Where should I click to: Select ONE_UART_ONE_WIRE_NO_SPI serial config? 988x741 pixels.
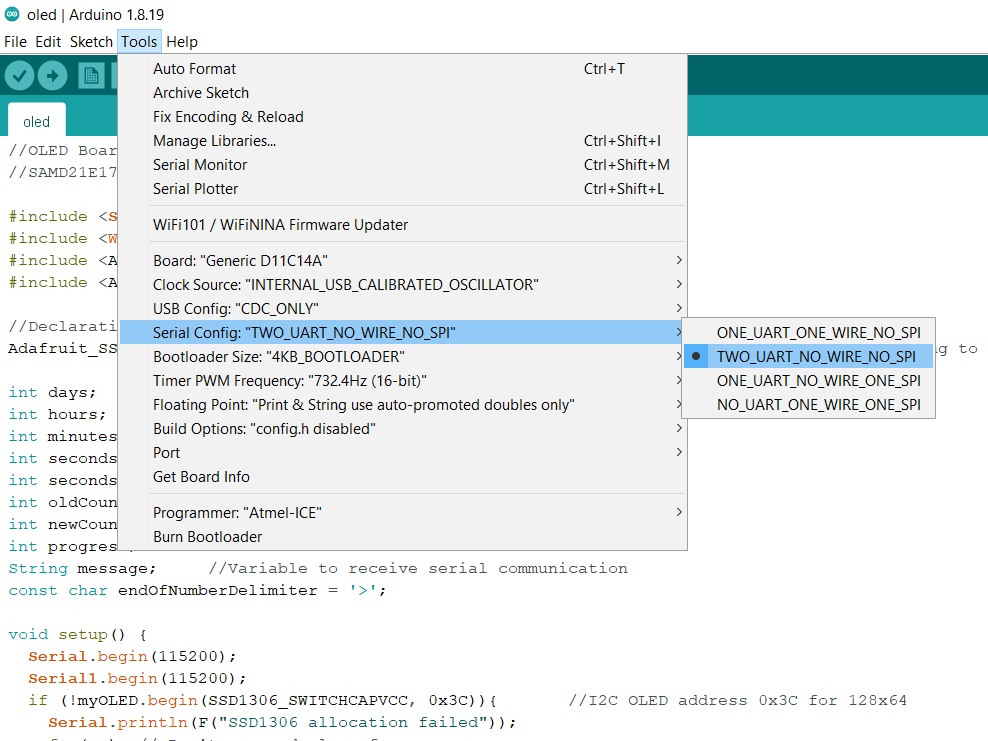[x=818, y=332]
